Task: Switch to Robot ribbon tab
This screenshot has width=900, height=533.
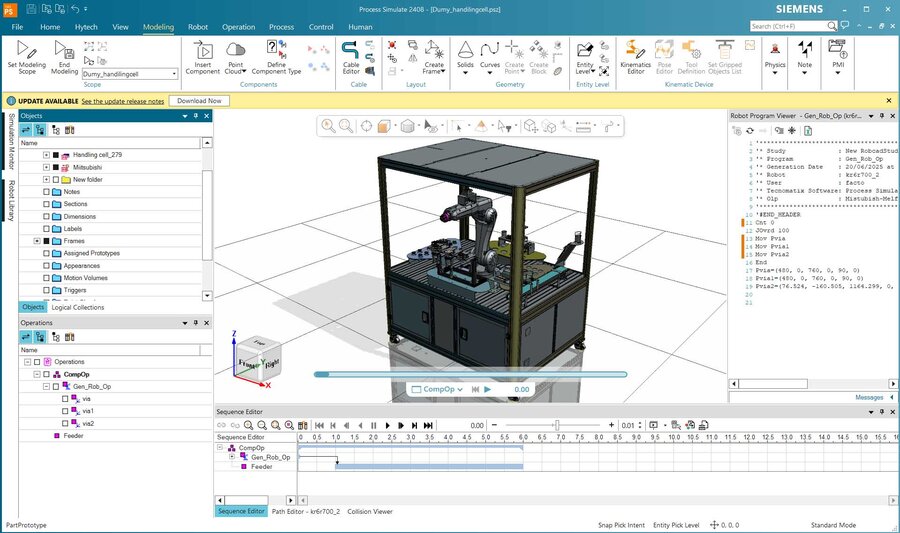Action: pyautogui.click(x=197, y=27)
